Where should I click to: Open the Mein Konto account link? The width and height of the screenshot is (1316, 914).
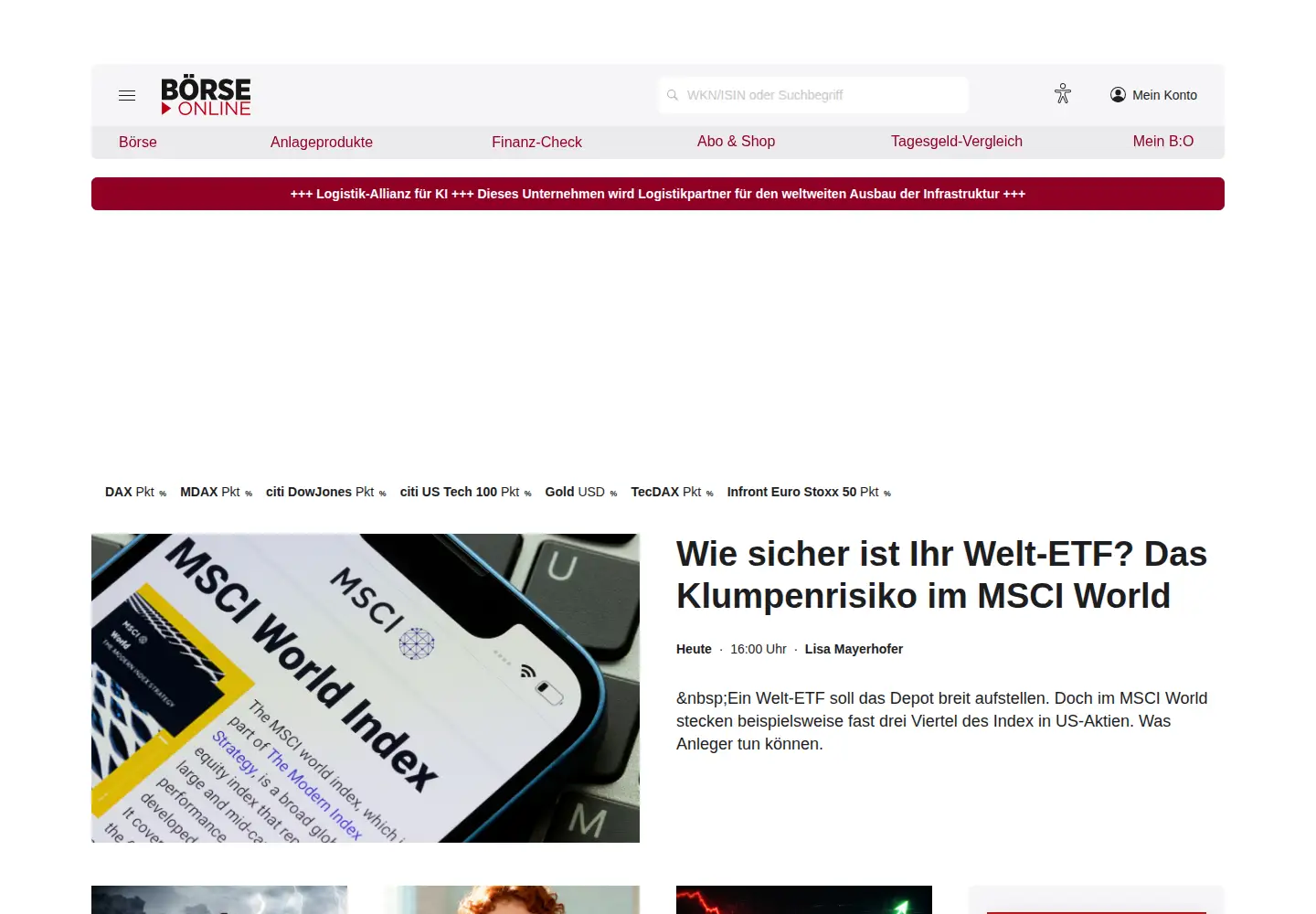[x=1153, y=94]
